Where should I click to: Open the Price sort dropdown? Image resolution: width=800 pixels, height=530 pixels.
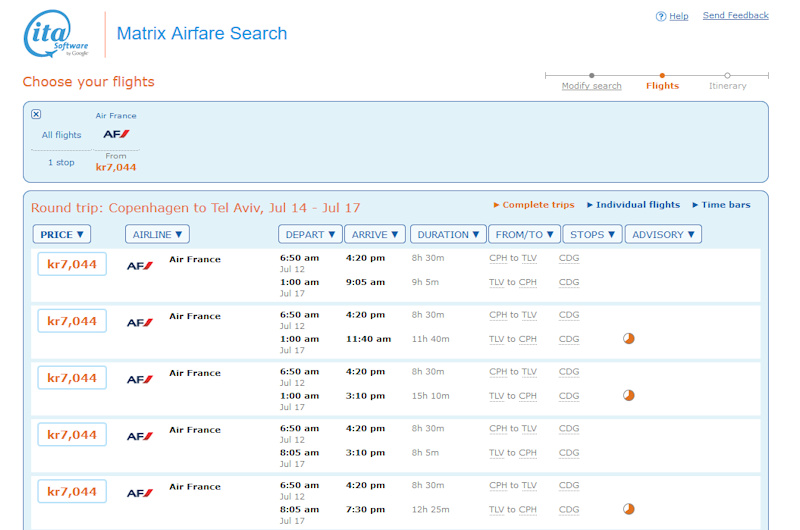click(62, 234)
